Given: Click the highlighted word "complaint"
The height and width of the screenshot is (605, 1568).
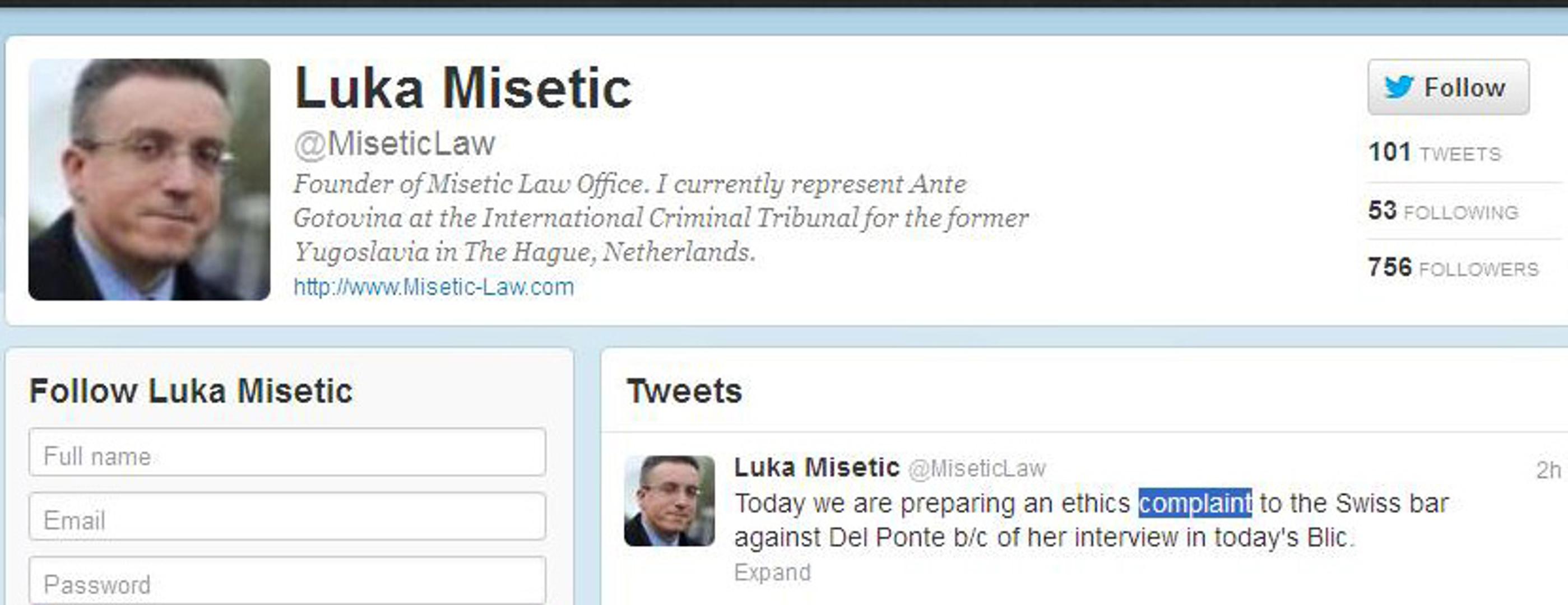Looking at the screenshot, I should pos(1194,504).
